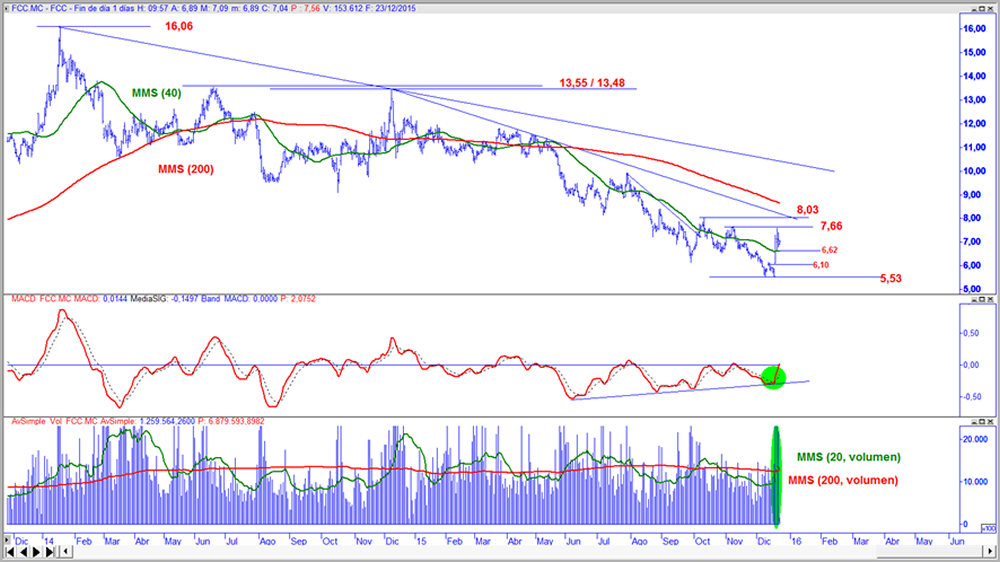Click the 0,50 MACD axis value
Viewport: 1000px width, 562px height.
[971, 333]
